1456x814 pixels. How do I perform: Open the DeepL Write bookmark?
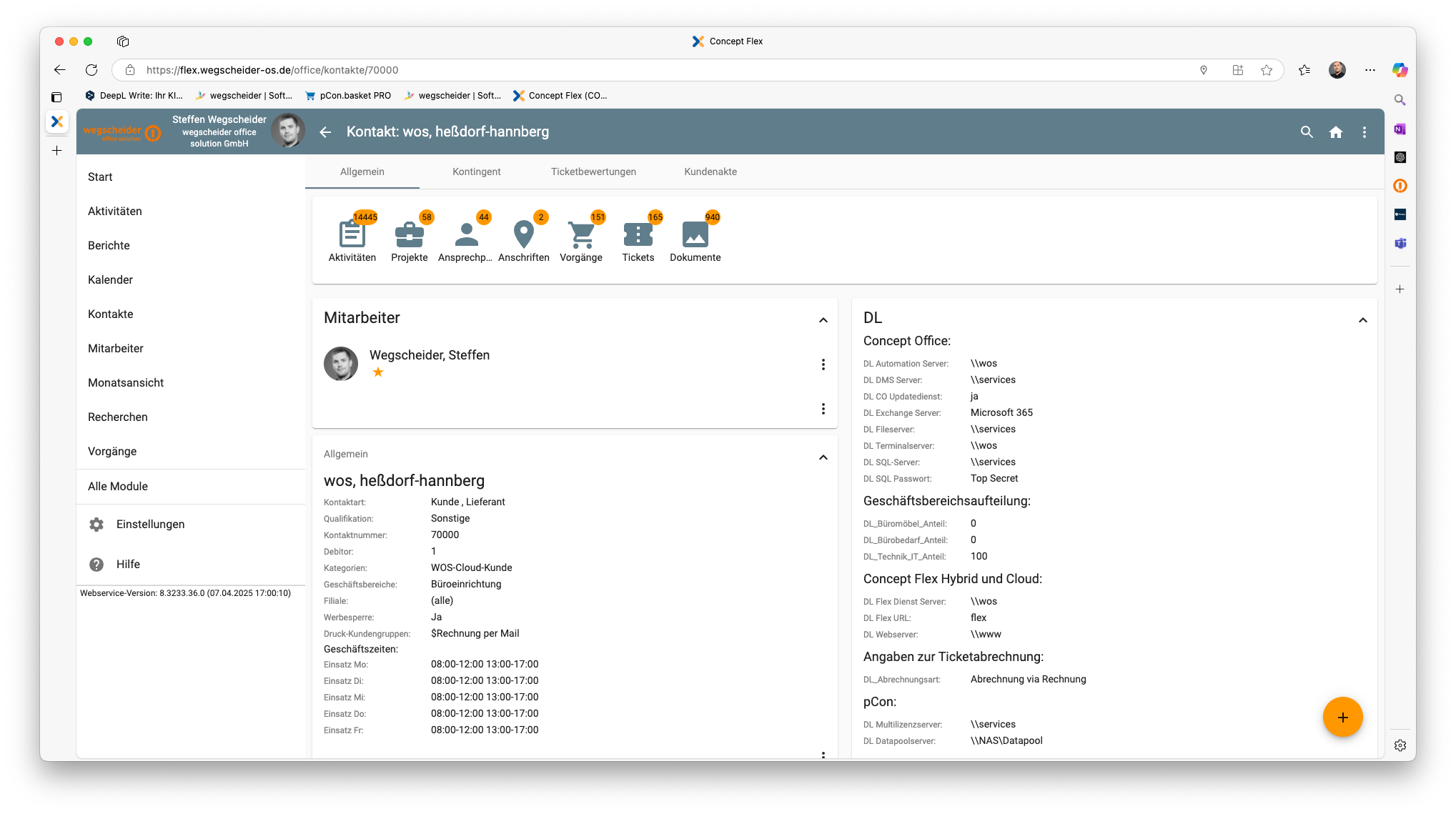tap(134, 96)
